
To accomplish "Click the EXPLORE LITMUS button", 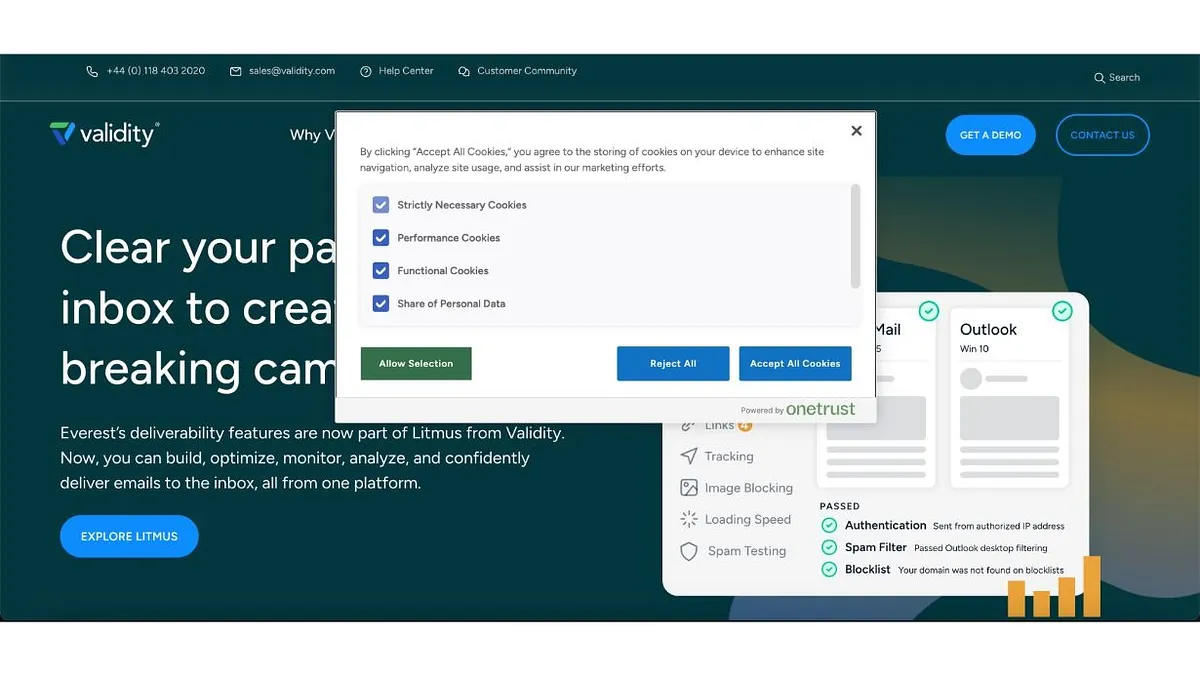I will (x=129, y=537).
